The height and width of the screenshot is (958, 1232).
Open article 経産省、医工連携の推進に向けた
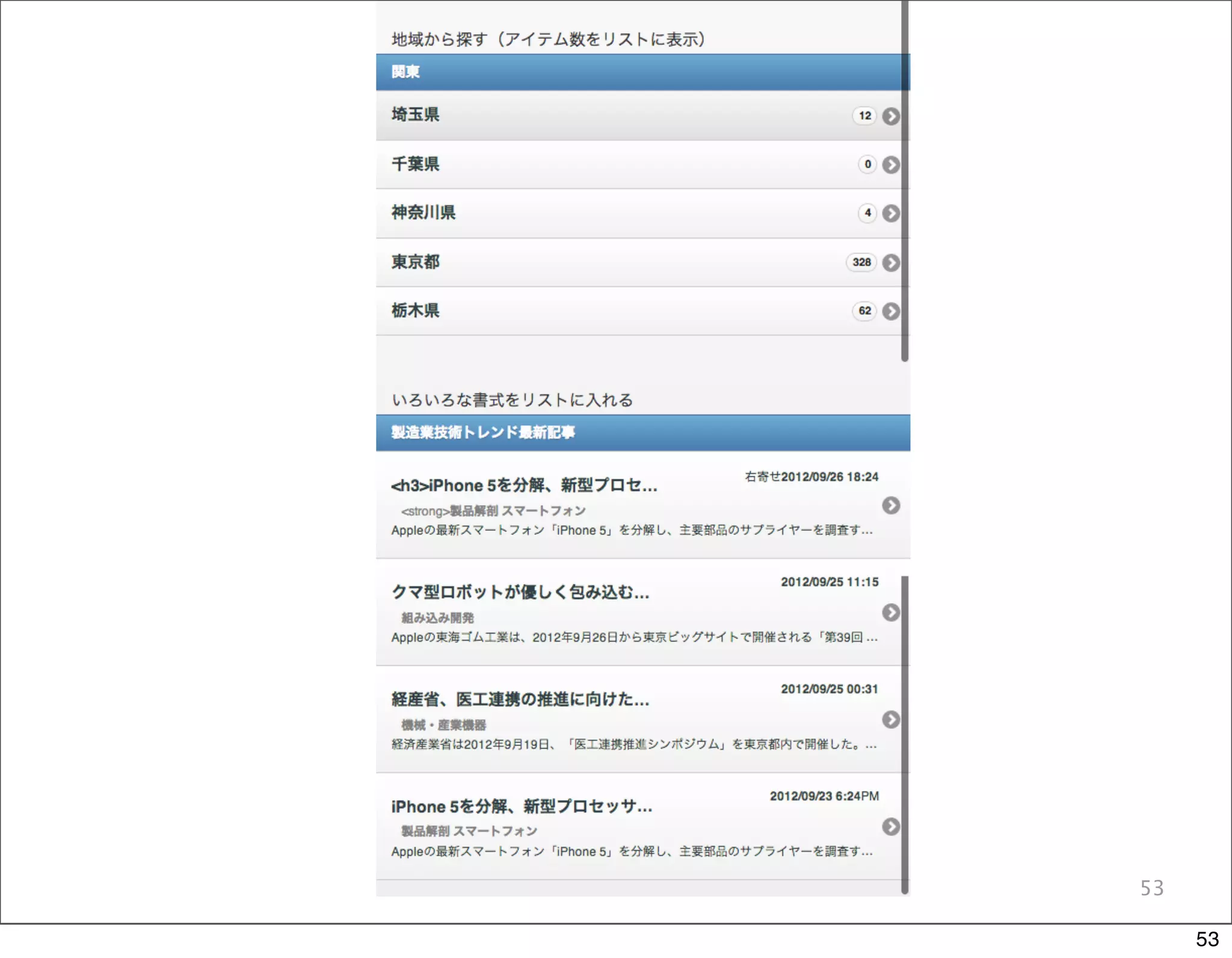point(520,699)
